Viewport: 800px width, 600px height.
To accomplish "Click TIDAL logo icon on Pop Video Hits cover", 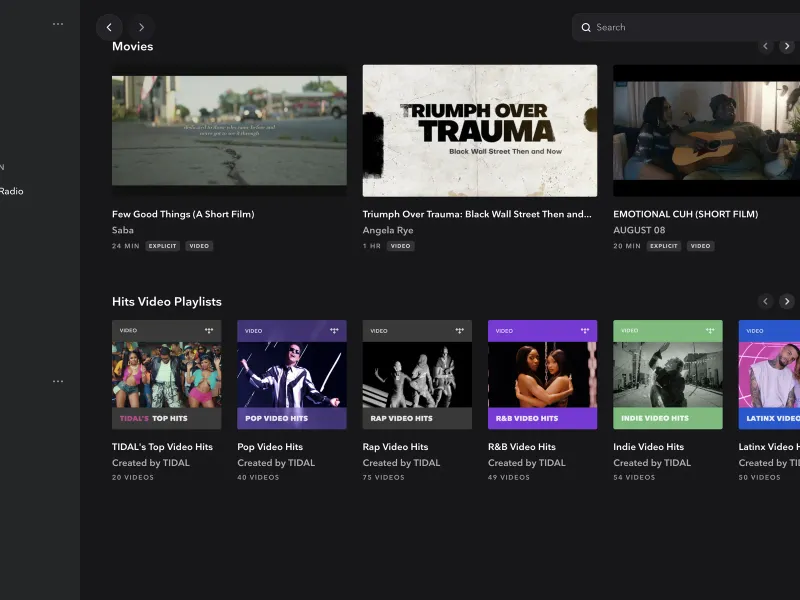I will 334,331.
